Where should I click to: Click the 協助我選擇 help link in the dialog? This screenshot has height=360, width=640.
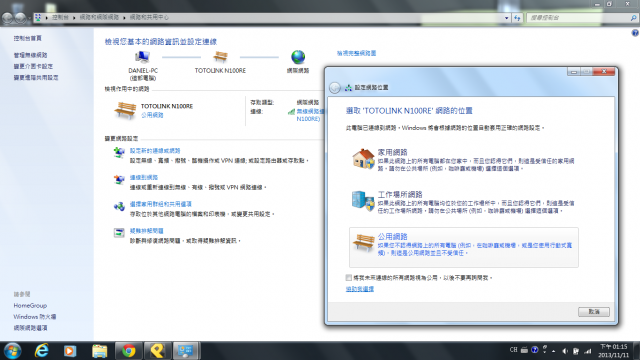click(360, 289)
